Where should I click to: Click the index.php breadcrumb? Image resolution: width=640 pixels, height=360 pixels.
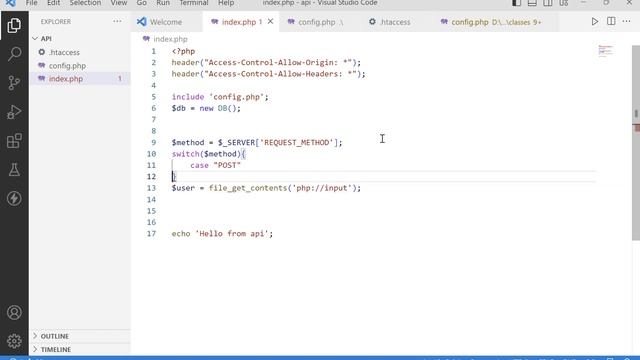pyautogui.click(x=170, y=39)
